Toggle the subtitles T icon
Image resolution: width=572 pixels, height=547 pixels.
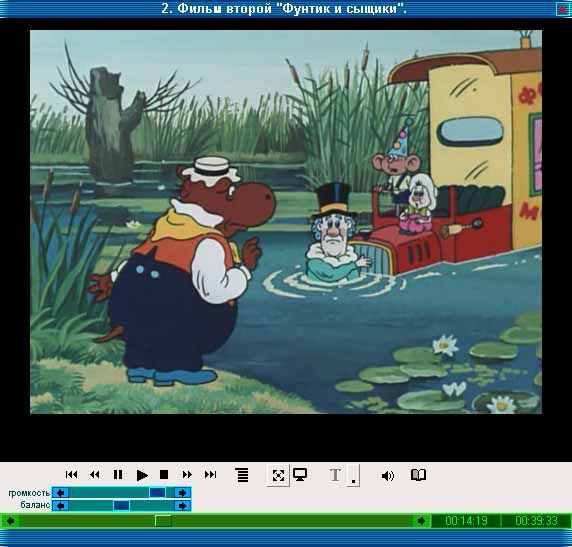(336, 475)
